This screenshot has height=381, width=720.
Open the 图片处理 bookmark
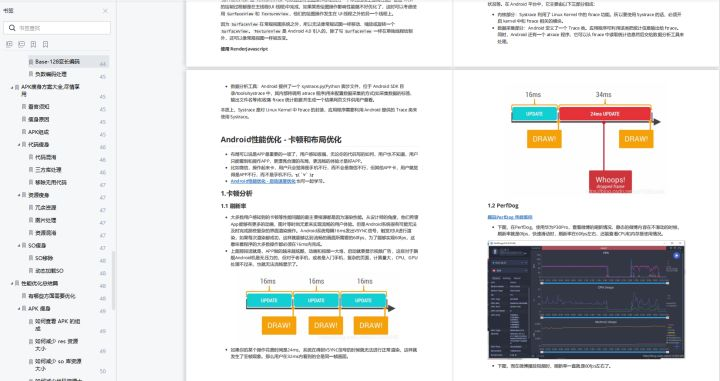[x=45, y=220]
